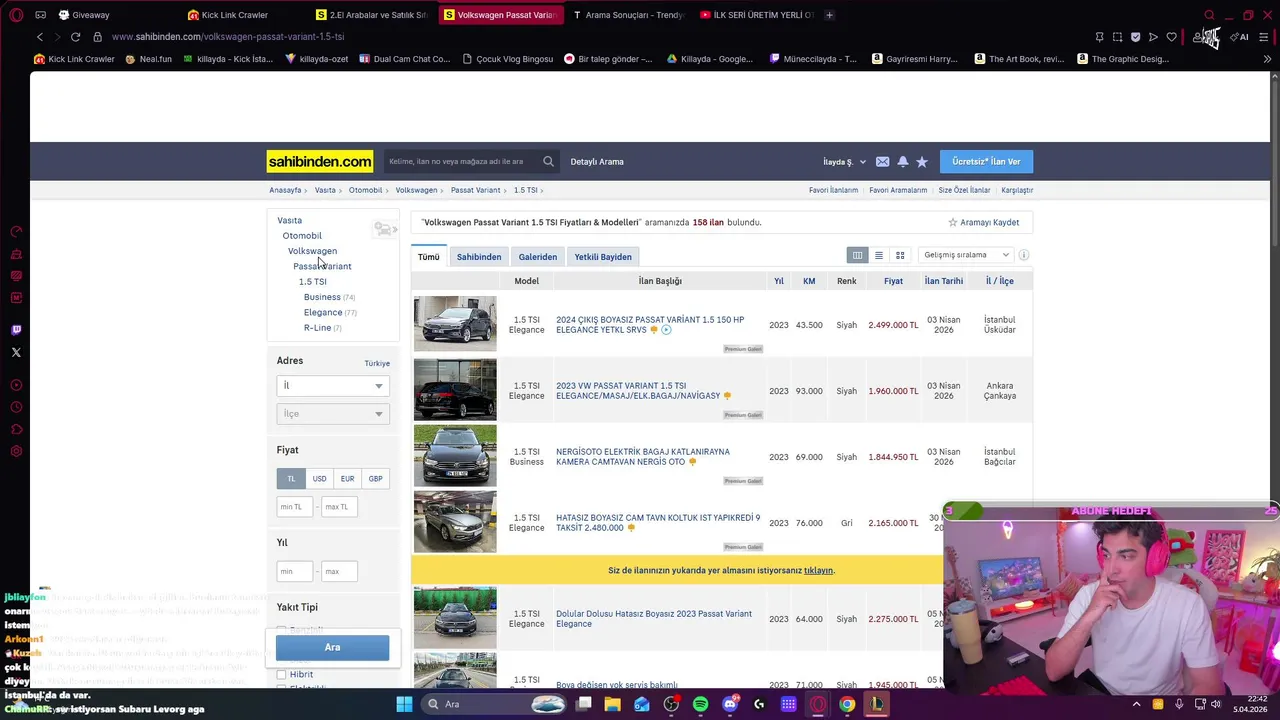
Task: Go back with browser back arrow
Action: click(40, 37)
